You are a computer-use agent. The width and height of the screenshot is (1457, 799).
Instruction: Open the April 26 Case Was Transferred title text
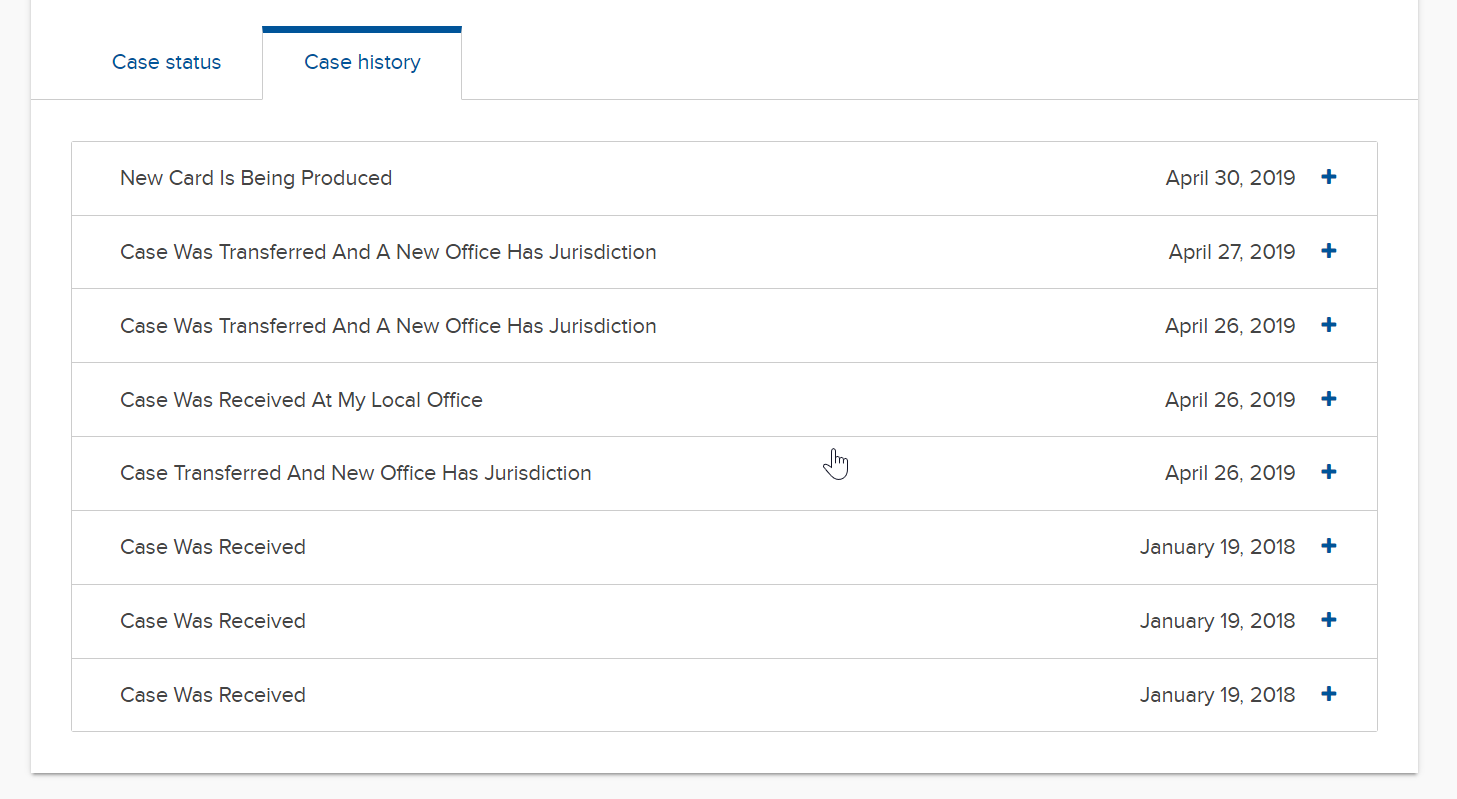point(388,326)
